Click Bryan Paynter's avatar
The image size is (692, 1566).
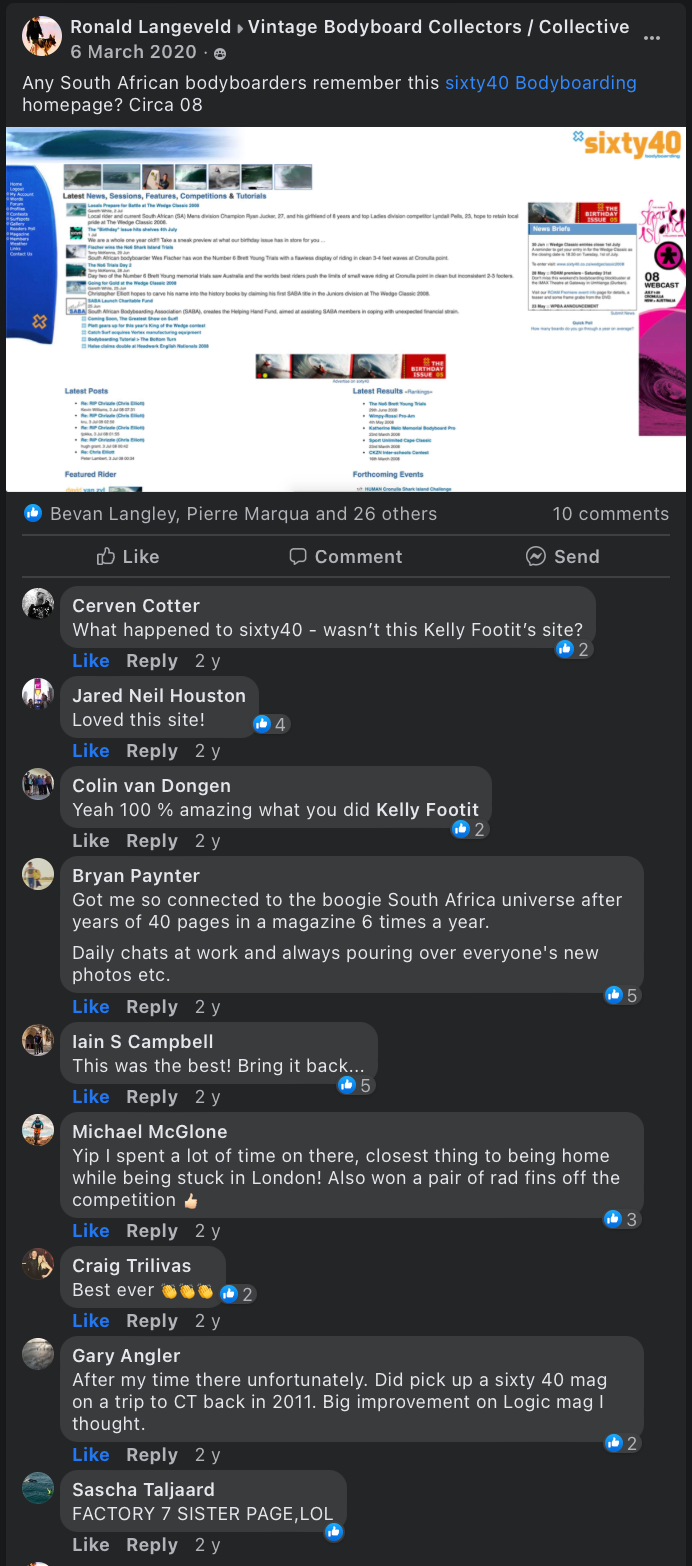click(x=38, y=875)
